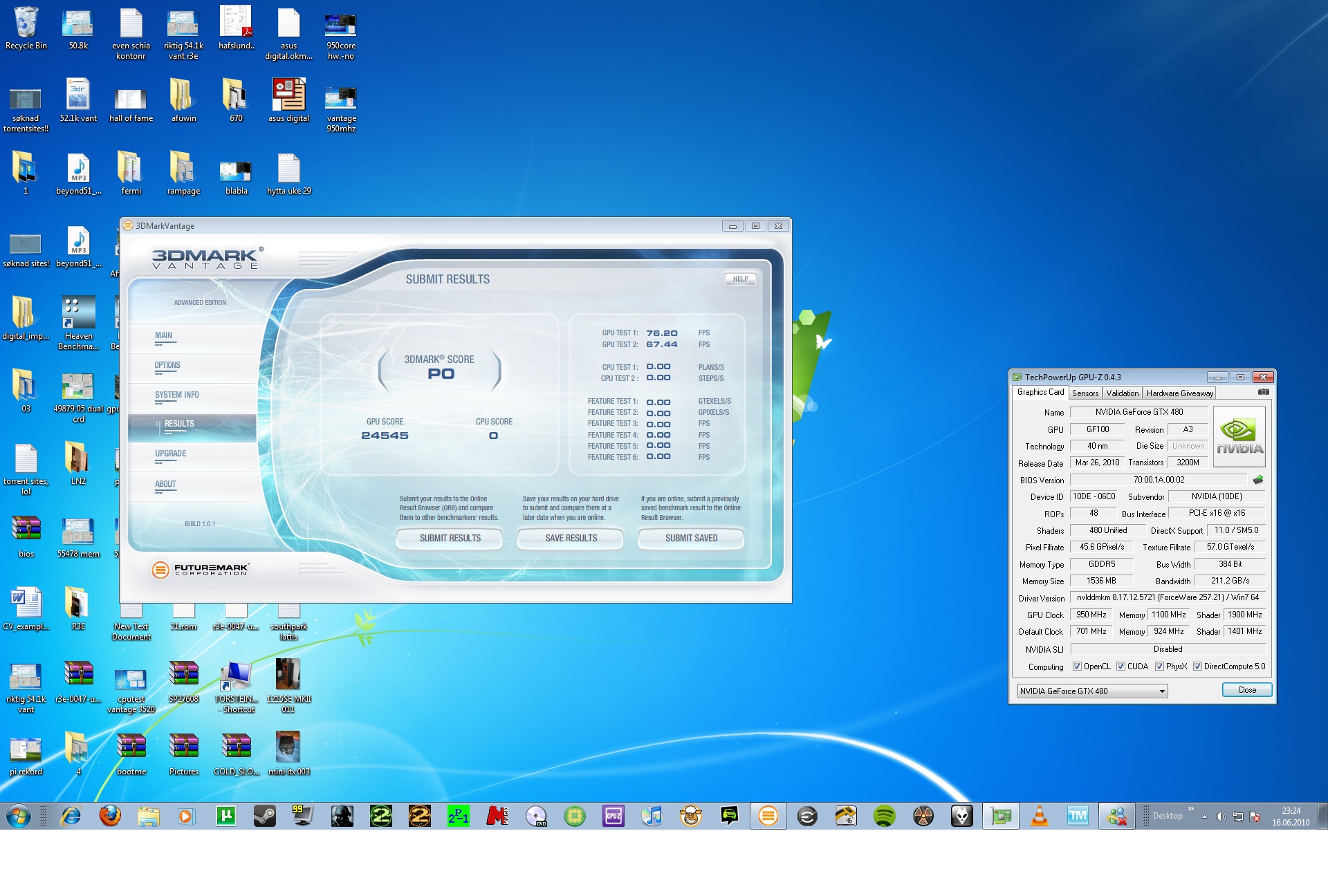Launch uTorrent from the taskbar
The width and height of the screenshot is (1328, 896).
(225, 816)
